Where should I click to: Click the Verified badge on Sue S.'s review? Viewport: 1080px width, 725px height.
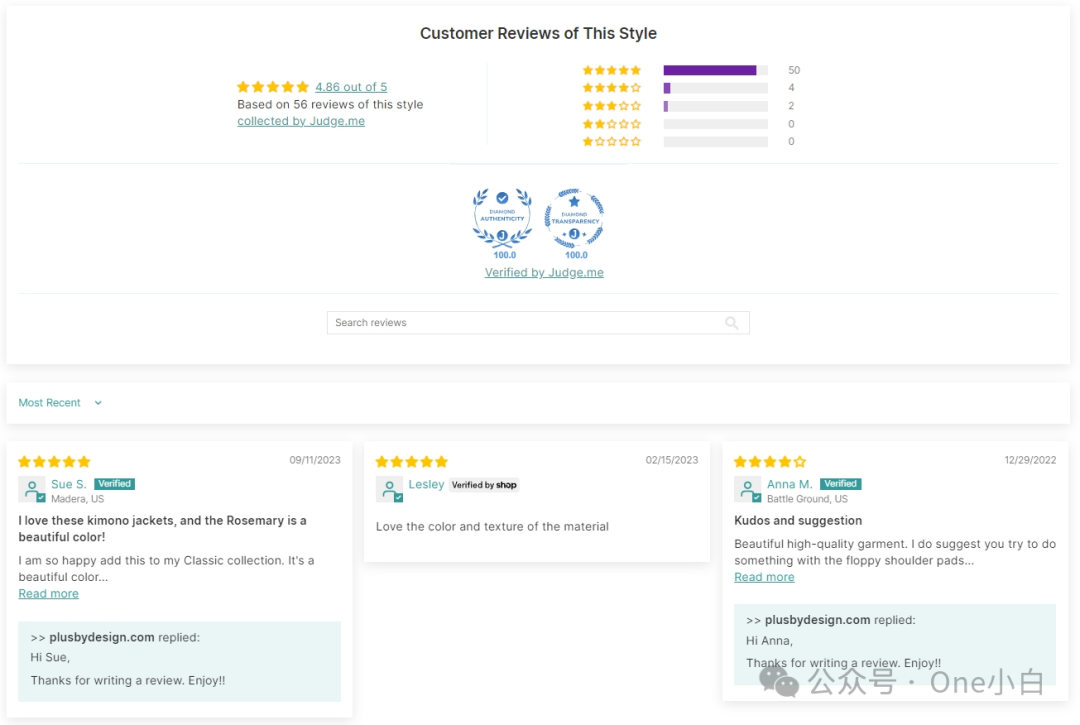point(114,483)
